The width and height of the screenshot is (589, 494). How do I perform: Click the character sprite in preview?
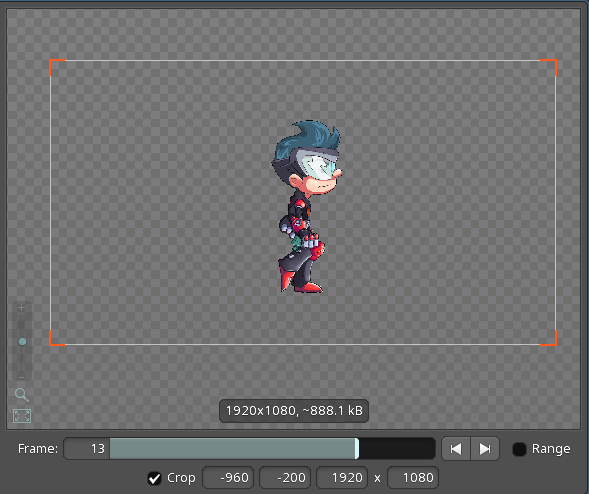[x=306, y=207]
